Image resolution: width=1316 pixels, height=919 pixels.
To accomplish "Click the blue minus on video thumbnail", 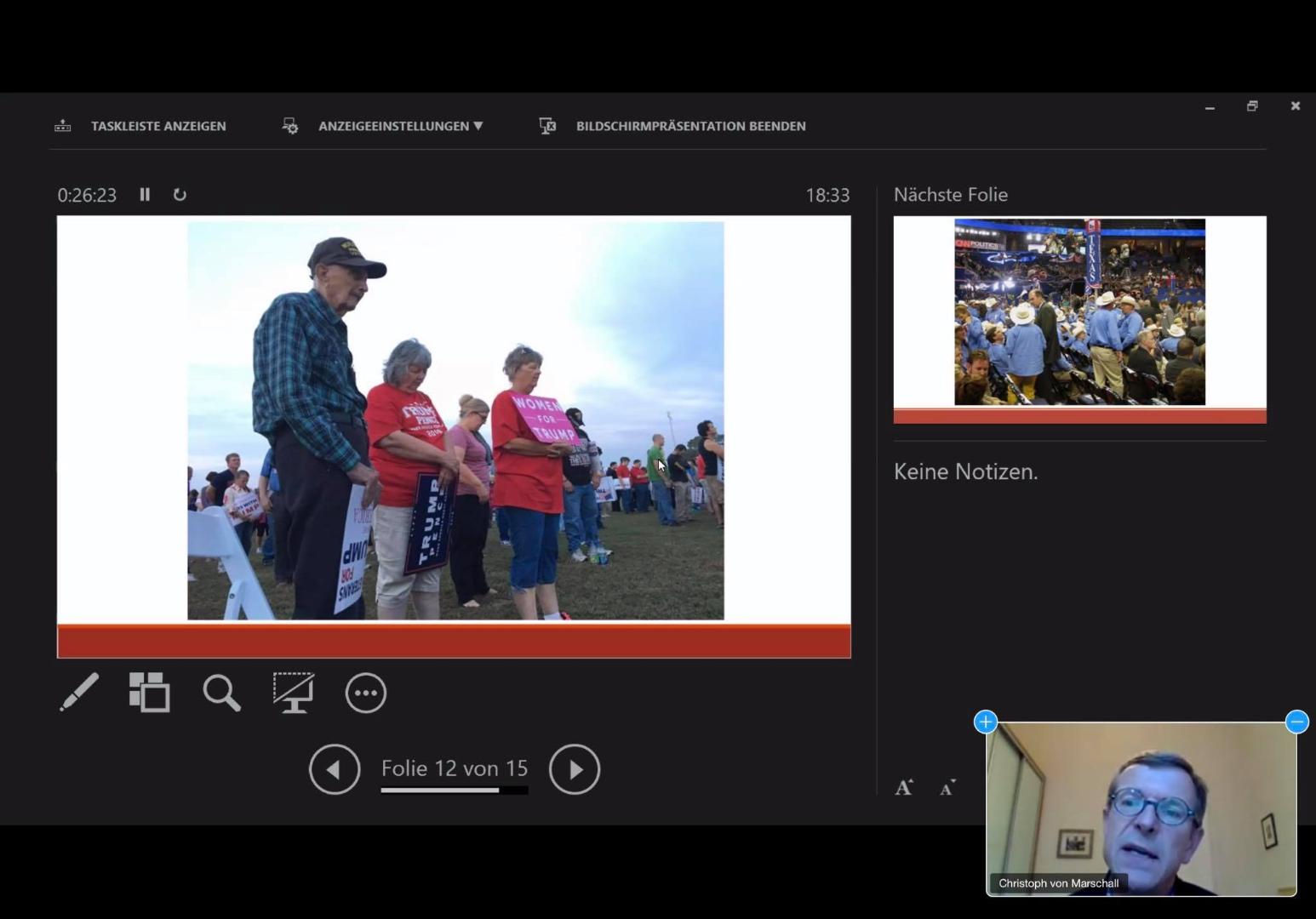I will 1296,722.
